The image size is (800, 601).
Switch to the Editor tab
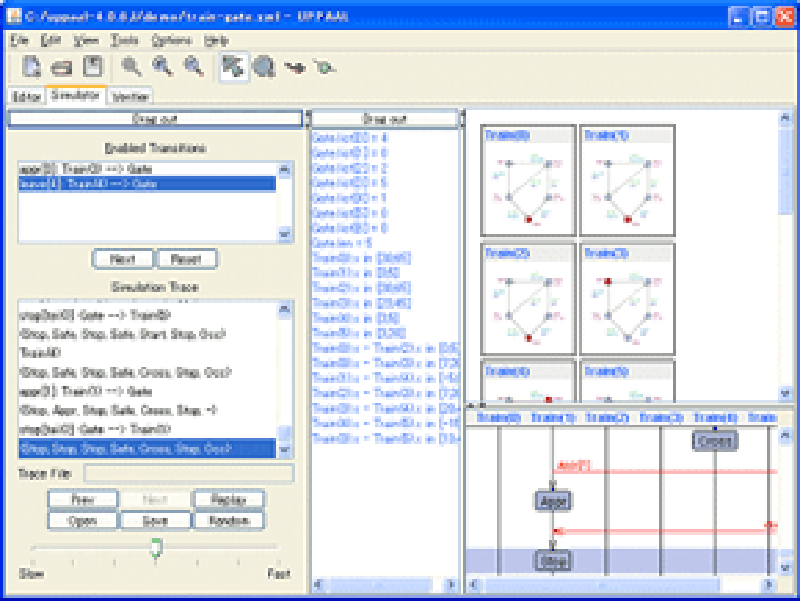point(27,96)
